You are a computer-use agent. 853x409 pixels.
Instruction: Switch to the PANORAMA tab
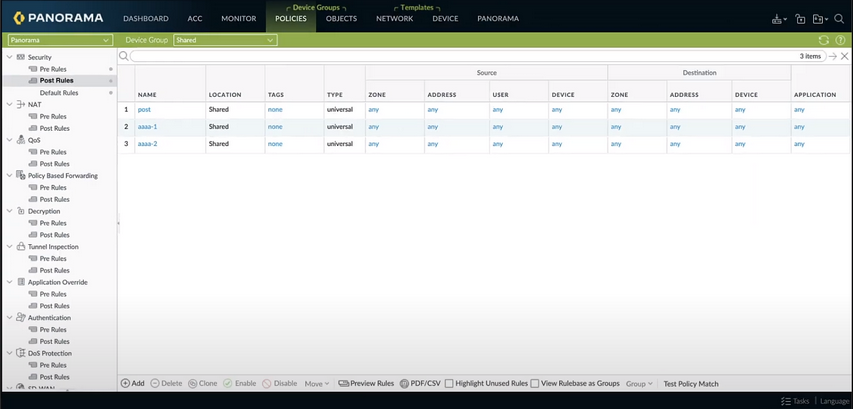(x=498, y=18)
